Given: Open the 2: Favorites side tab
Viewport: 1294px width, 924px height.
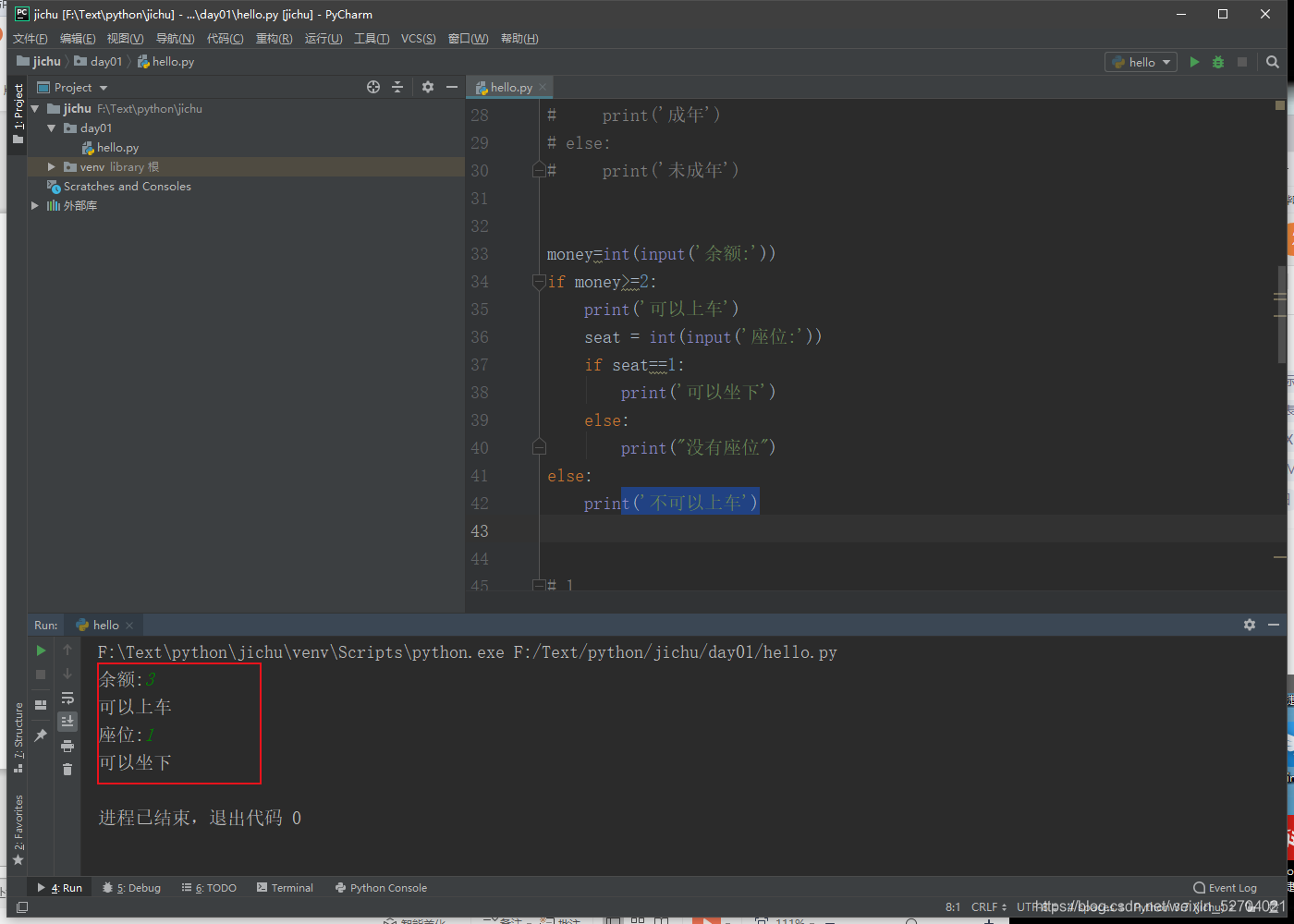Looking at the screenshot, I should pyautogui.click(x=18, y=830).
